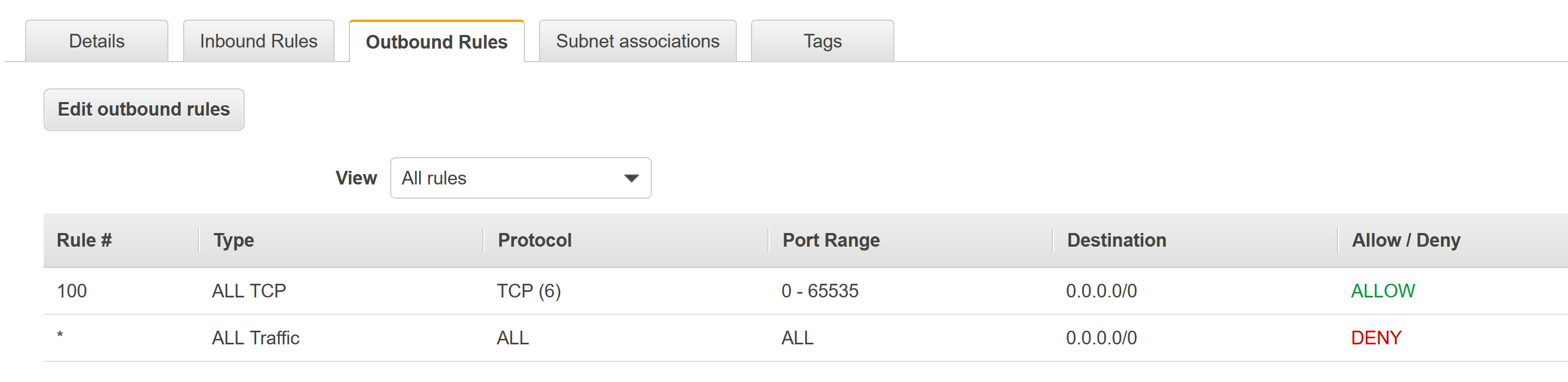Viewport: 1568px width, 382px height.
Task: Click the DENY status on the ALL Traffic rule
Action: (1376, 338)
